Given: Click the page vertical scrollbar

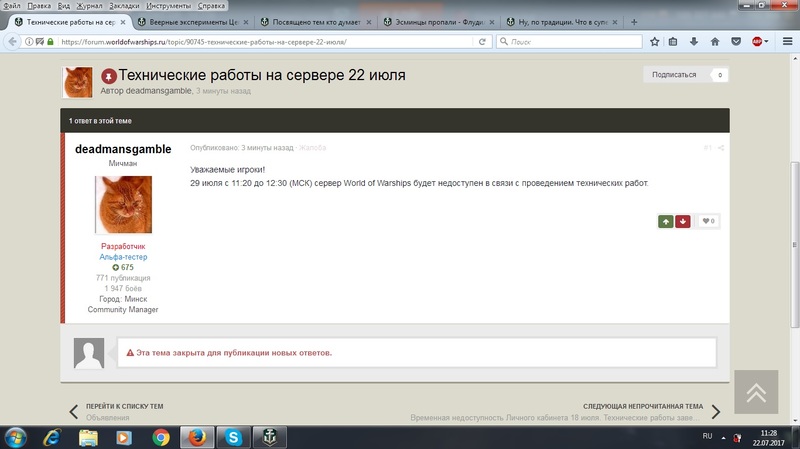Looking at the screenshot, I should point(795,244).
